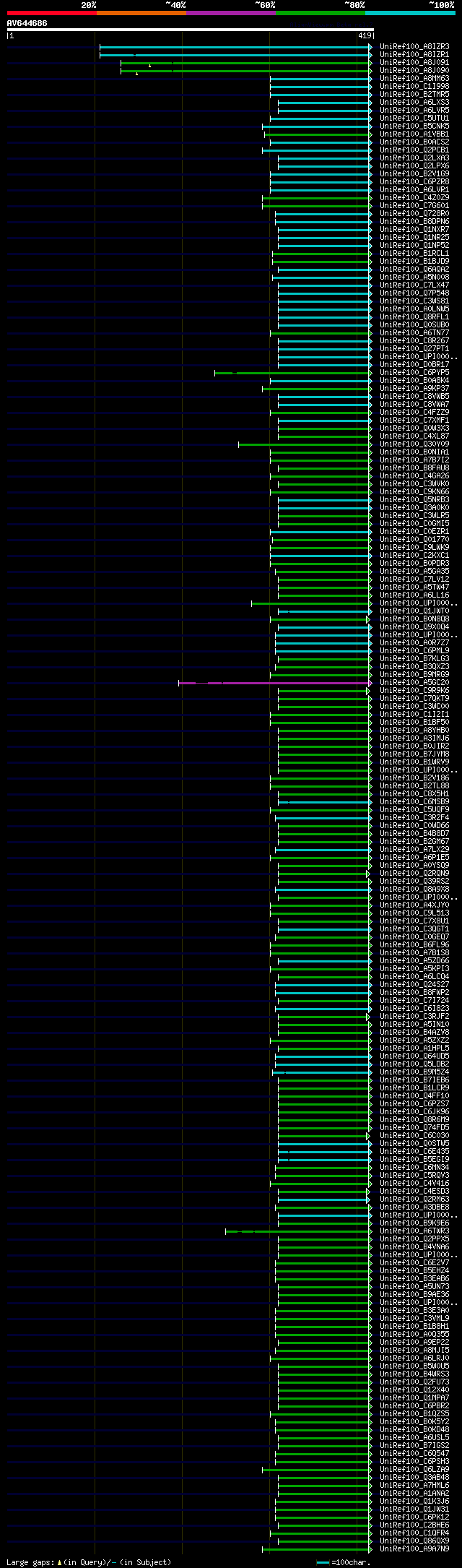This screenshot has width=462, height=1568.
Task: Click the orange ~40% legend segment
Action: [x=141, y=12]
